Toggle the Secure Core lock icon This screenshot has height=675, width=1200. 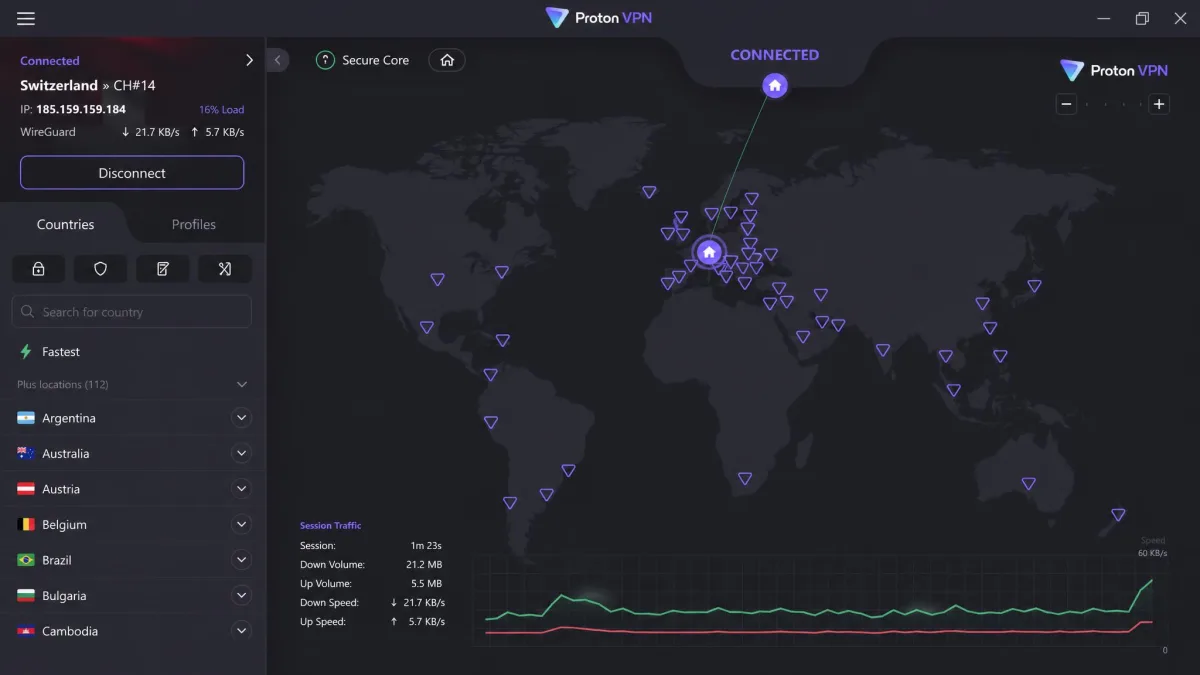(x=38, y=268)
